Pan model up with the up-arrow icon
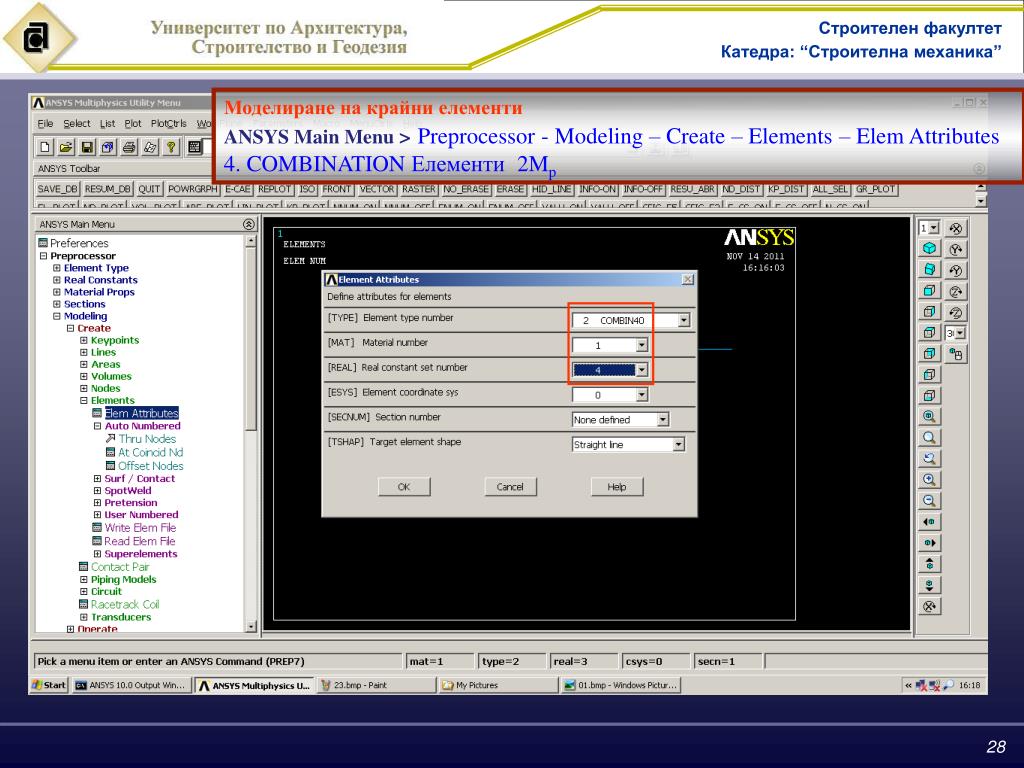The height and width of the screenshot is (768, 1024). pyautogui.click(x=929, y=564)
